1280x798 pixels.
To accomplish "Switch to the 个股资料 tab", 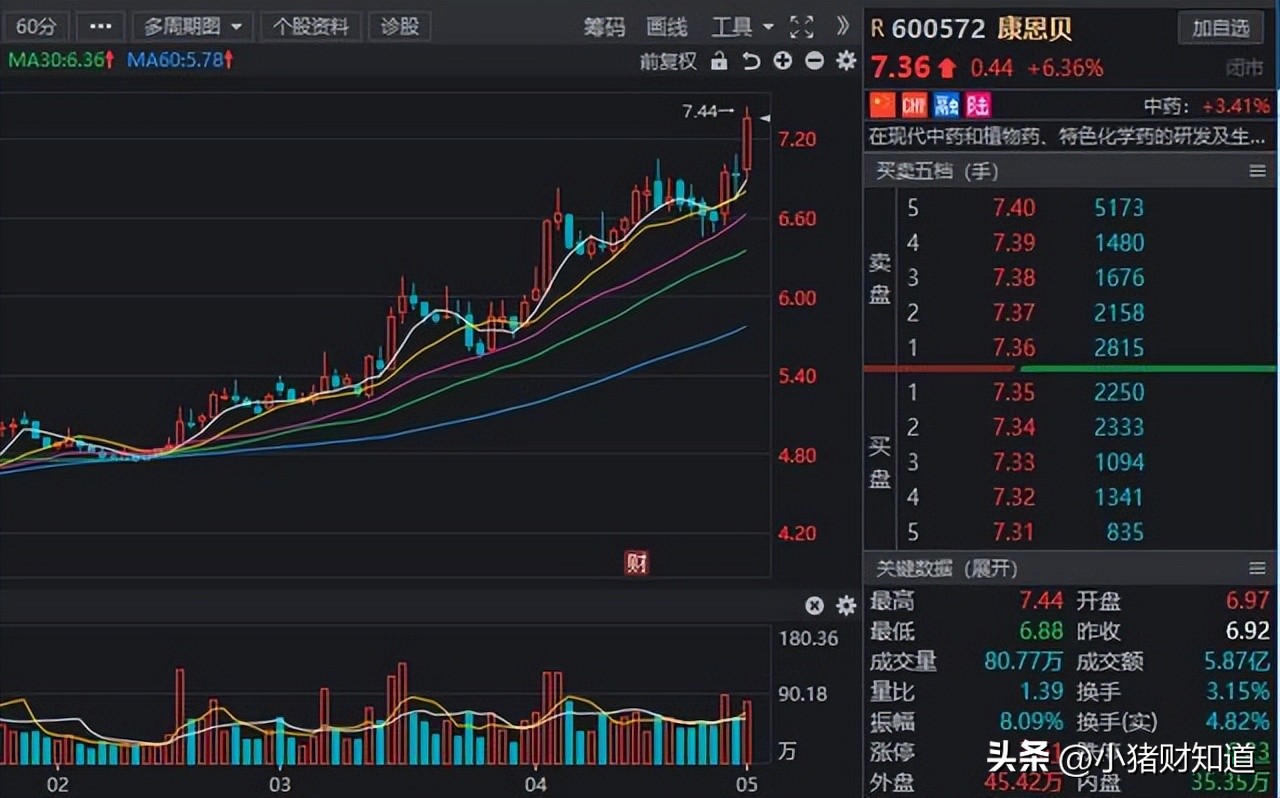I will point(311,26).
